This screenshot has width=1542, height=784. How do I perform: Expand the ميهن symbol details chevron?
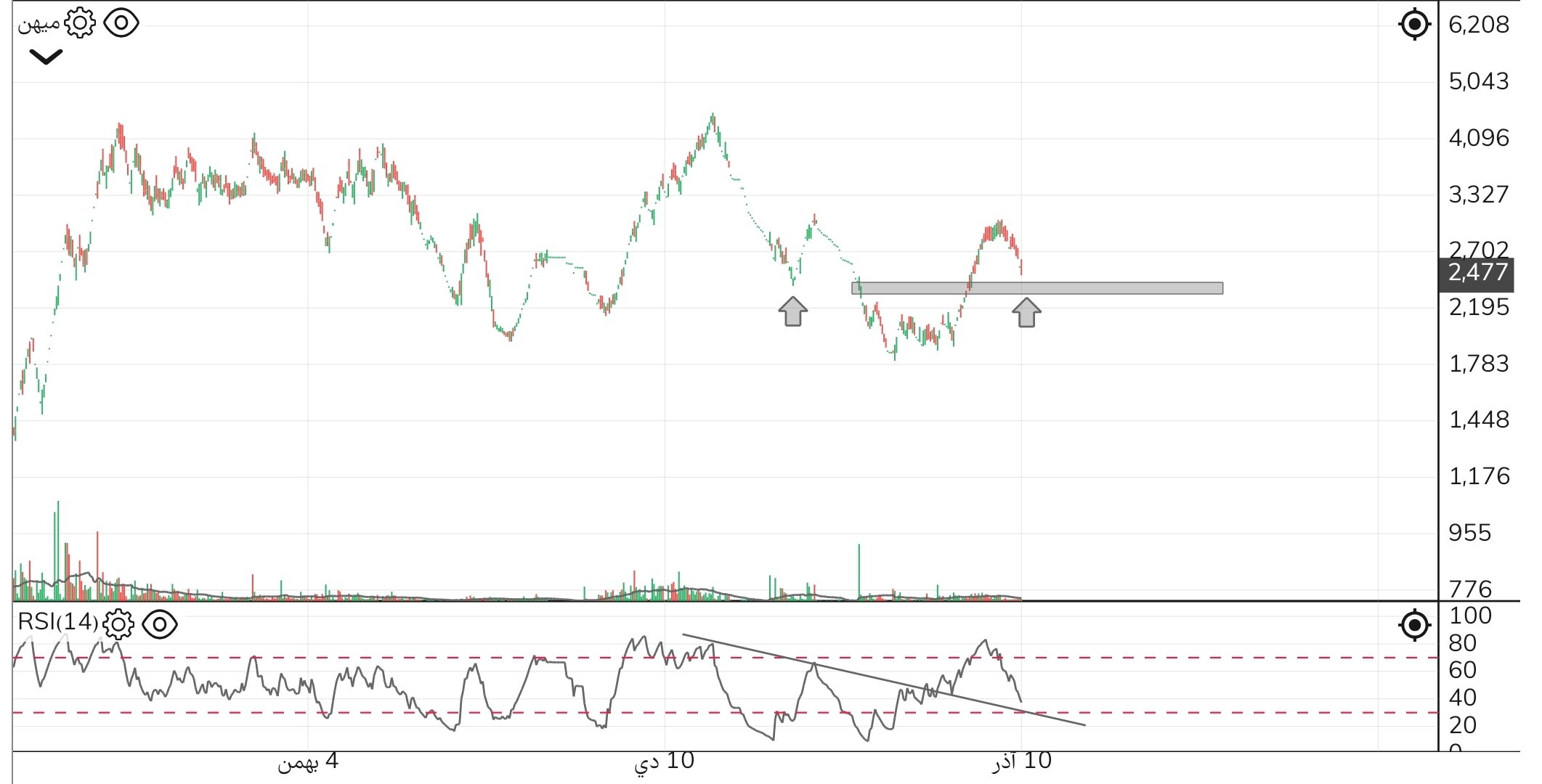click(x=45, y=57)
